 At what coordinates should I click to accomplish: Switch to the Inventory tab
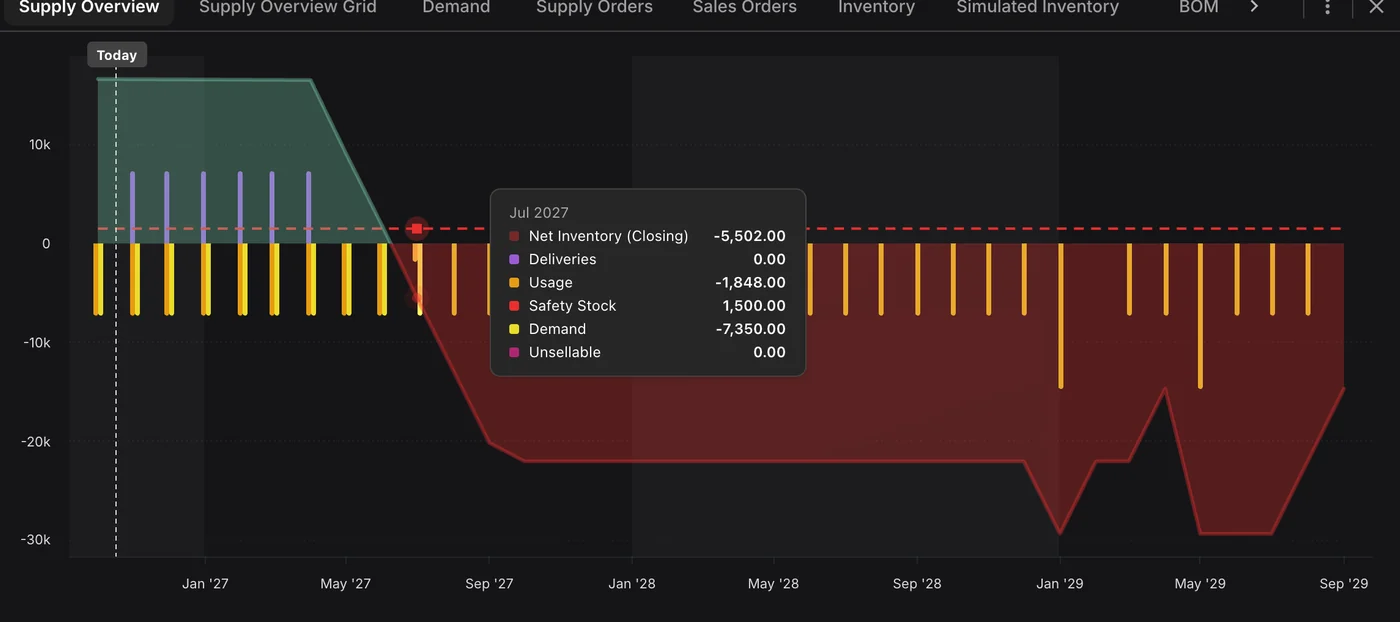(876, 8)
